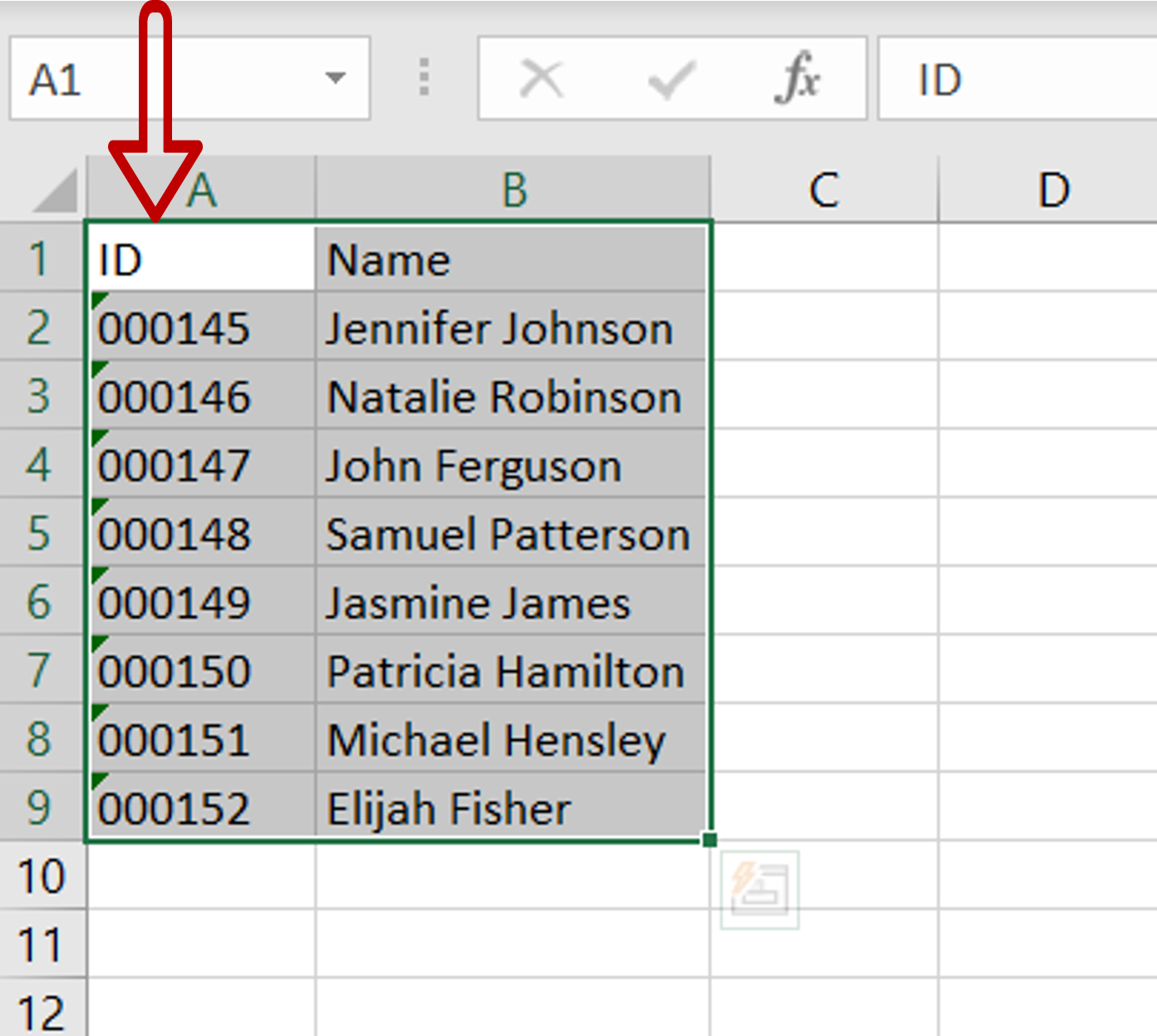Open the Insert Function fx icon
The image size is (1157, 1036).
click(797, 78)
